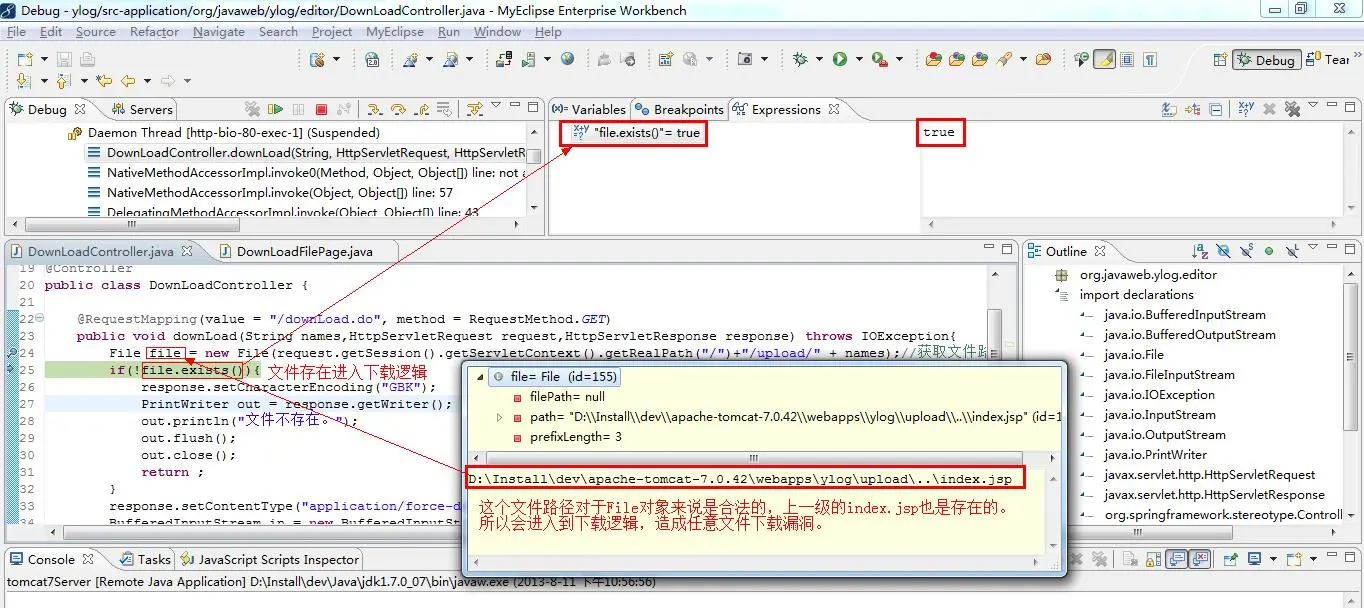The height and width of the screenshot is (608, 1364).
Task: Toggle Hide Fields in Outline
Action: (1224, 251)
